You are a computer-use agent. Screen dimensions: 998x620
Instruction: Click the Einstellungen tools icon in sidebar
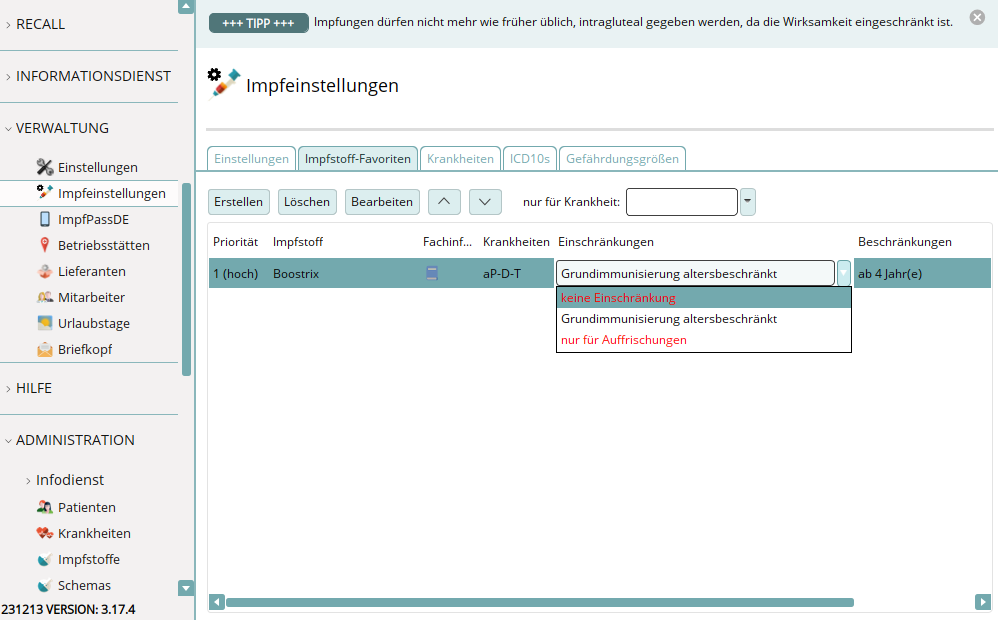(45, 167)
